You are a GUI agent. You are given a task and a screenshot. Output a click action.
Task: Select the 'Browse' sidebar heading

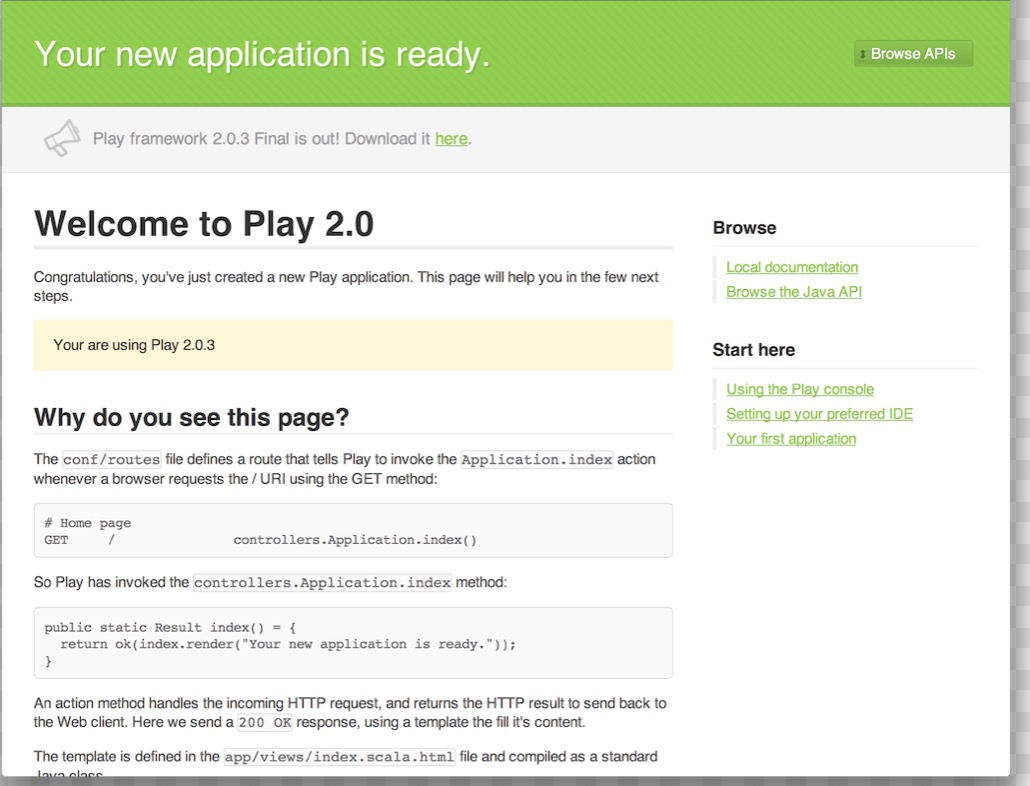pos(744,228)
